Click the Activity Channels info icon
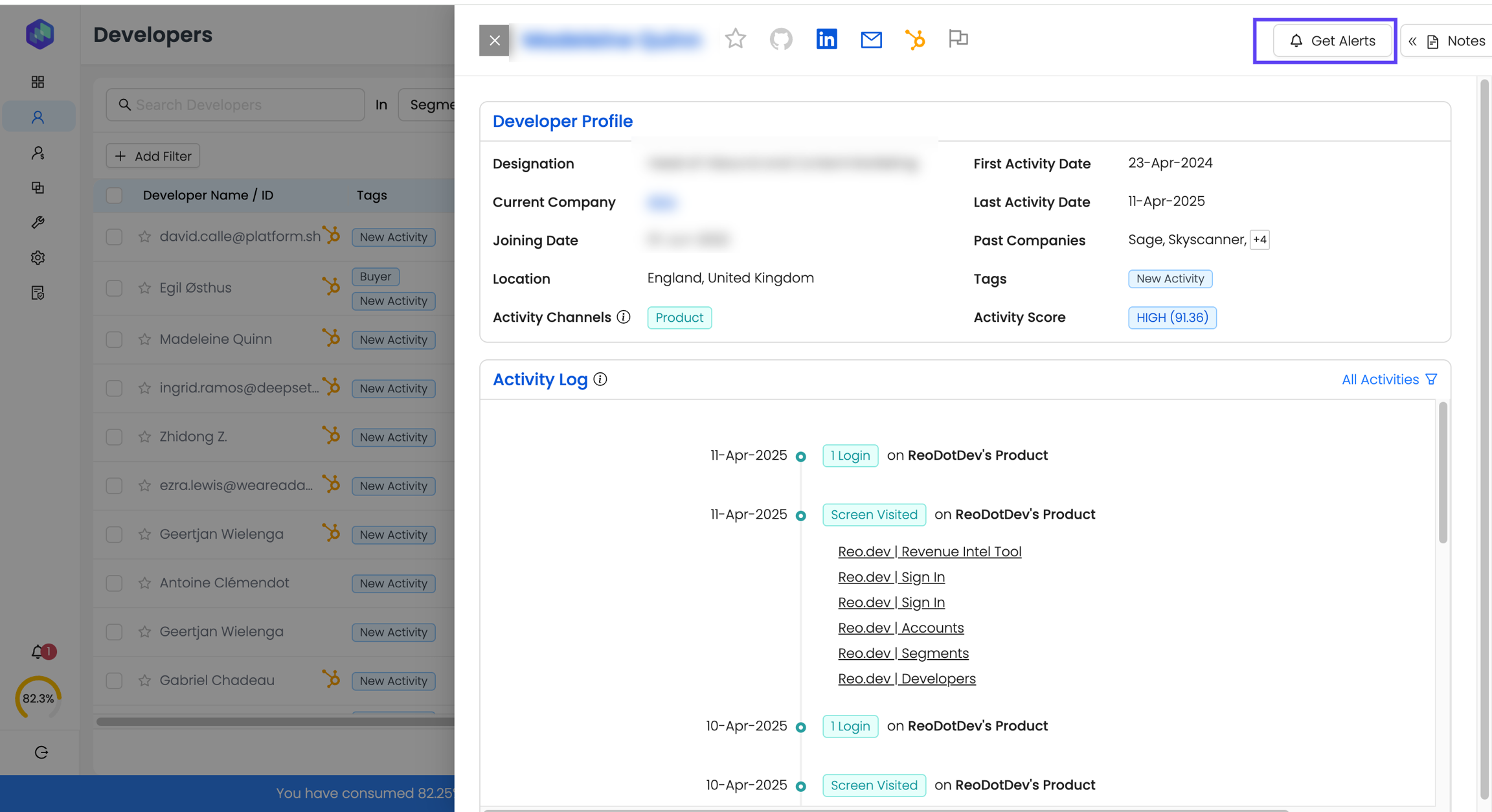Image resolution: width=1492 pixels, height=812 pixels. tap(624, 317)
